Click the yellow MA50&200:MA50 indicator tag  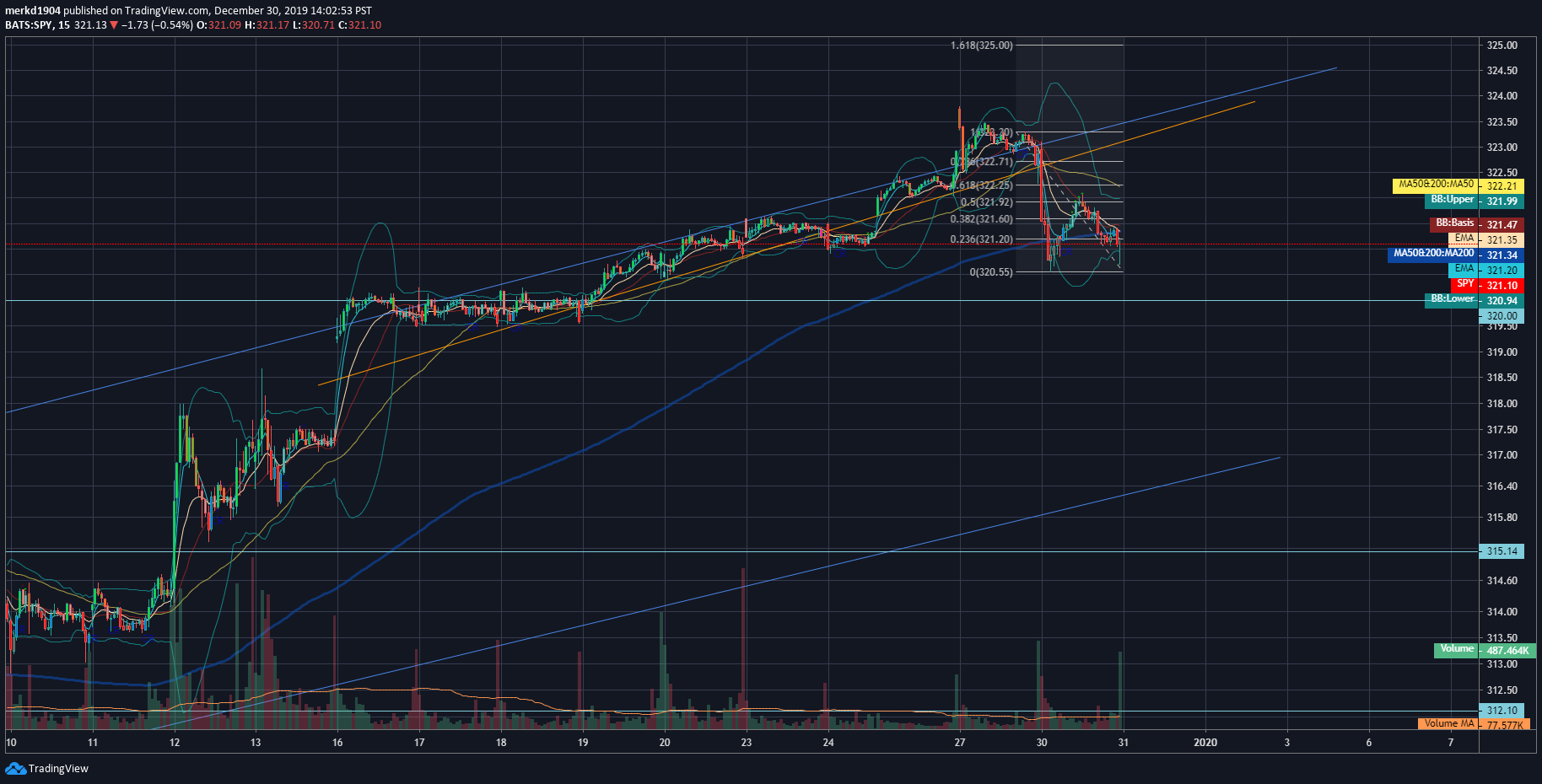tap(1436, 185)
